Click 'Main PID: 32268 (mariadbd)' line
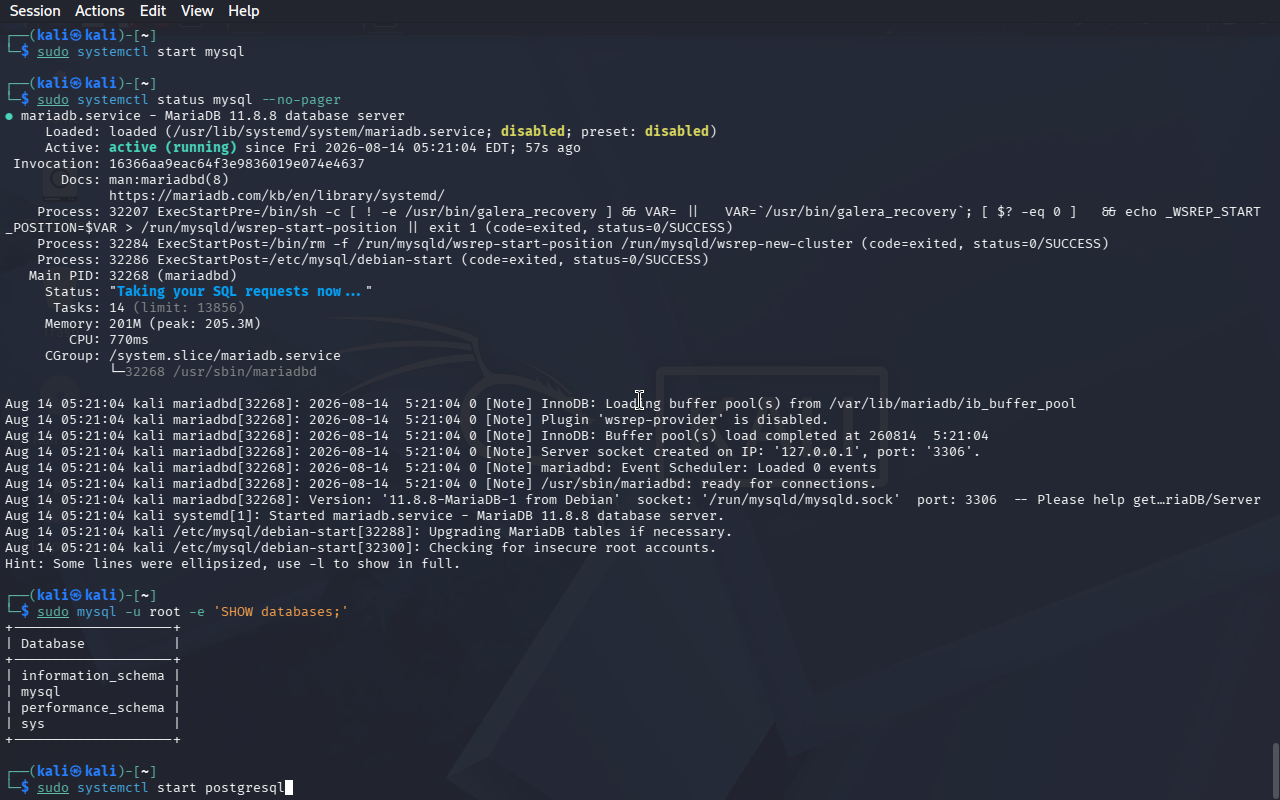 [x=133, y=276]
